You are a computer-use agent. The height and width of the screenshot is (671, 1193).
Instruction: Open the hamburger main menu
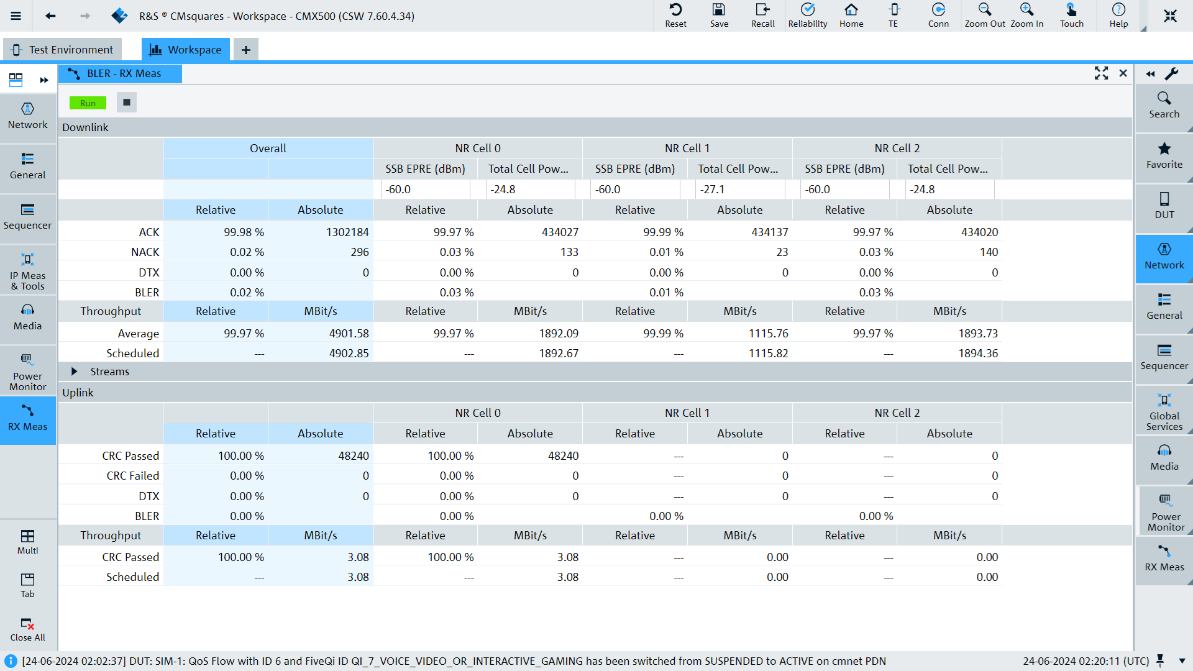[15, 16]
